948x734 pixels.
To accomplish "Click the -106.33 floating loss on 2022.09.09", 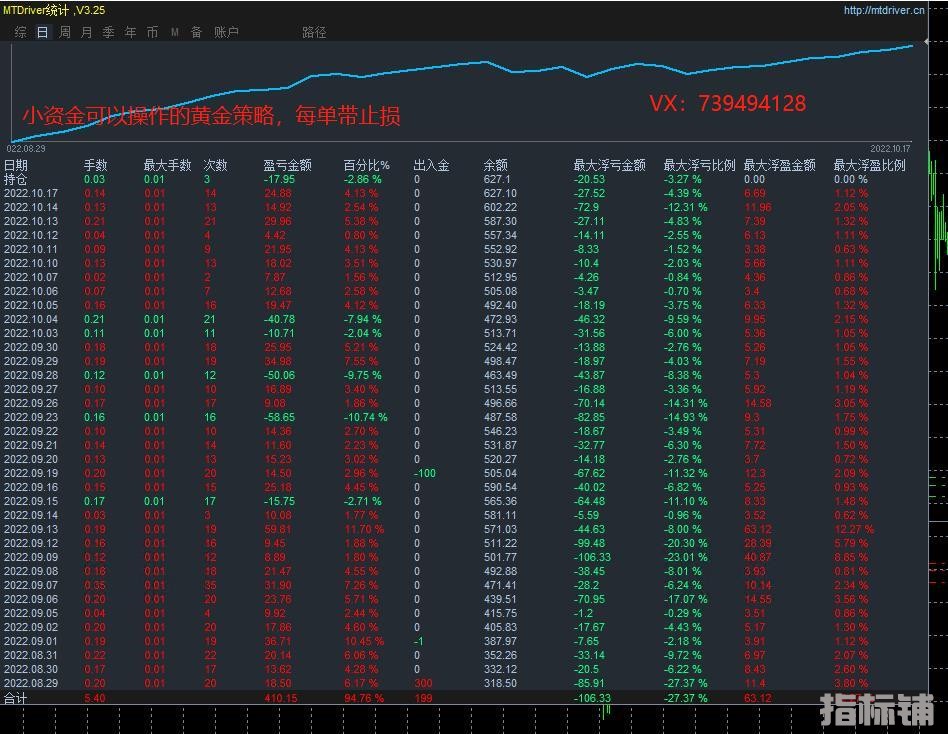I will click(592, 557).
